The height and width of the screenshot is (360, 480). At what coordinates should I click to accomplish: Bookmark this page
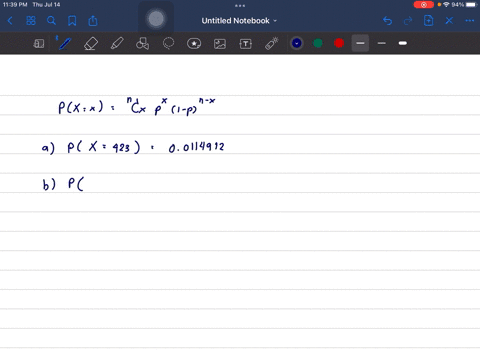72,21
